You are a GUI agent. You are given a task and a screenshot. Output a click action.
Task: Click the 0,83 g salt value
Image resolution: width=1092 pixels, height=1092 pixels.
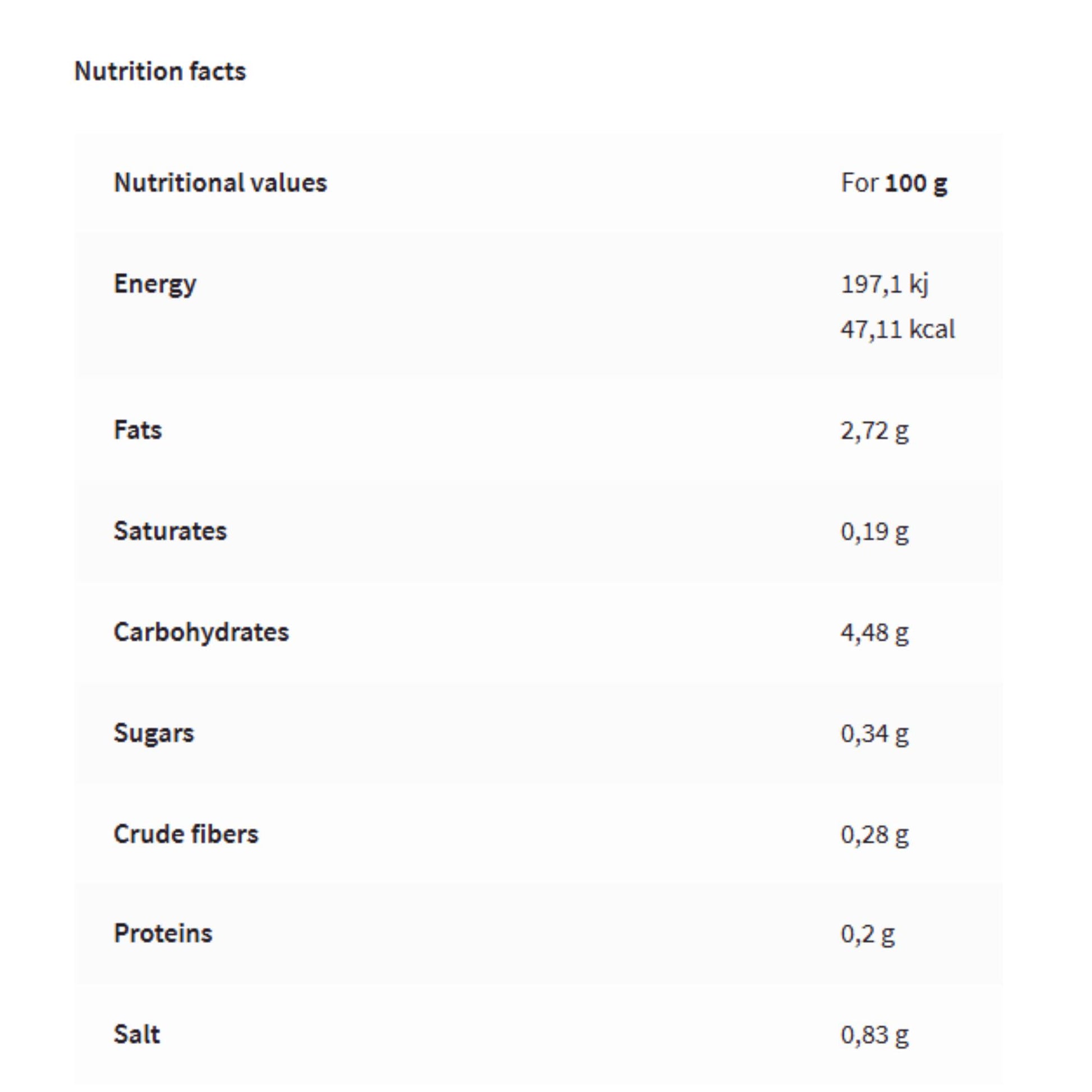pos(874,1034)
